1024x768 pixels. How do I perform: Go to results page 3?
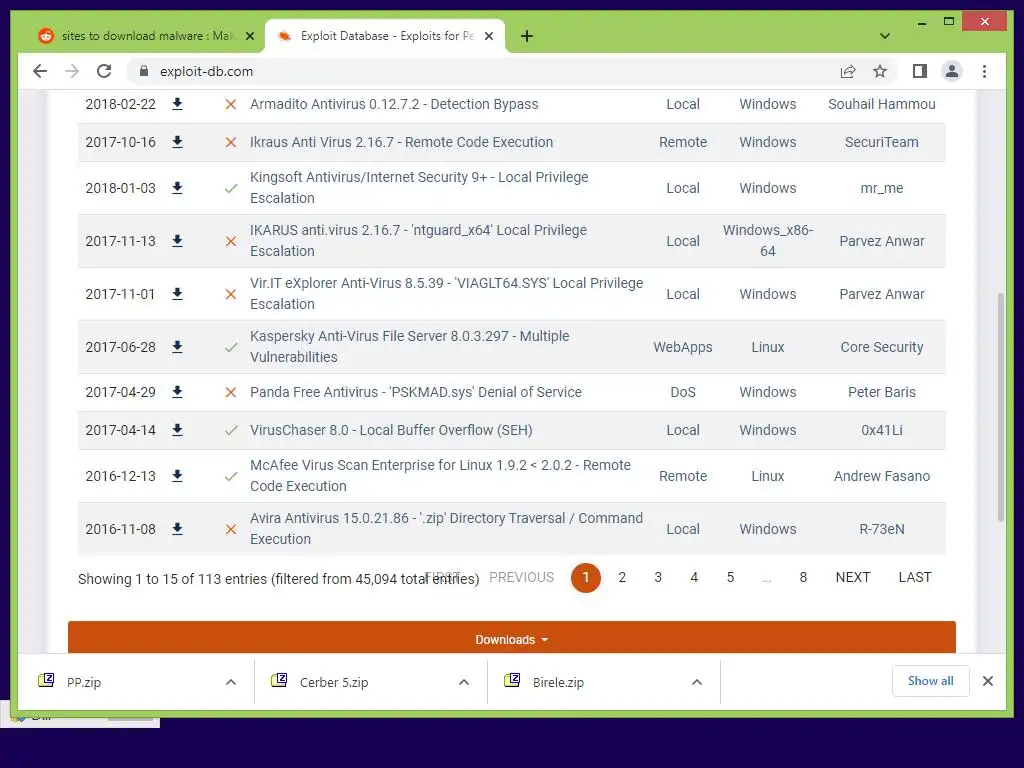click(658, 577)
